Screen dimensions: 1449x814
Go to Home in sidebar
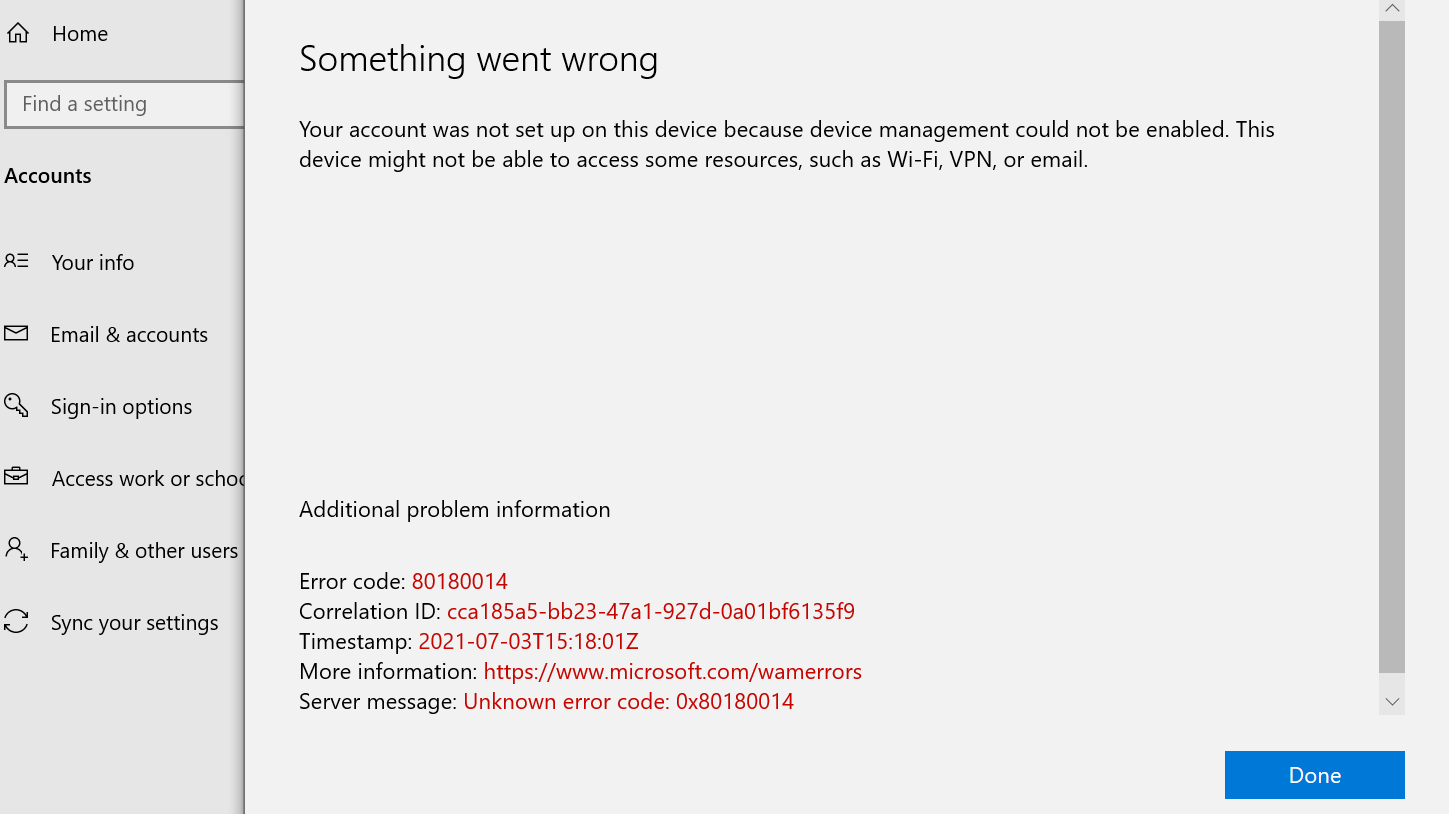(x=80, y=34)
